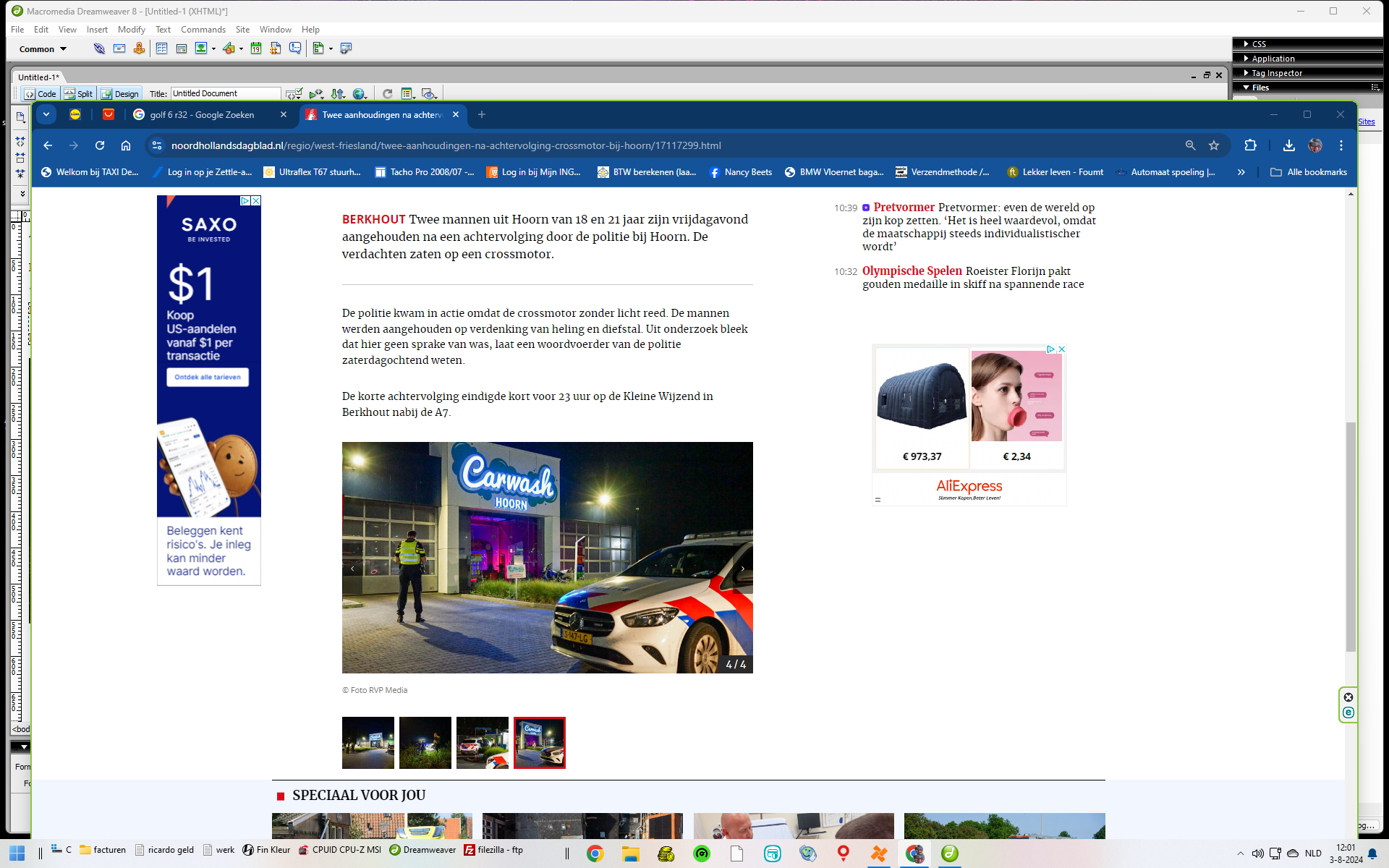Open Chrome three-dot menu
The width and height of the screenshot is (1389, 868).
point(1341,145)
